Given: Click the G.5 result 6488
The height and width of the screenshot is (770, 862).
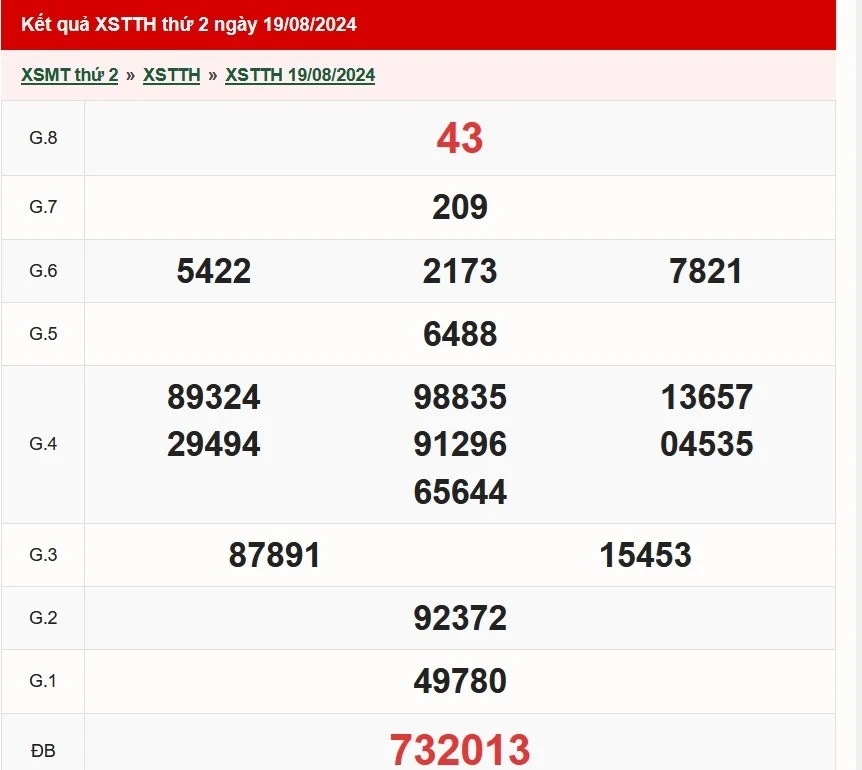Looking at the screenshot, I should (x=459, y=334).
